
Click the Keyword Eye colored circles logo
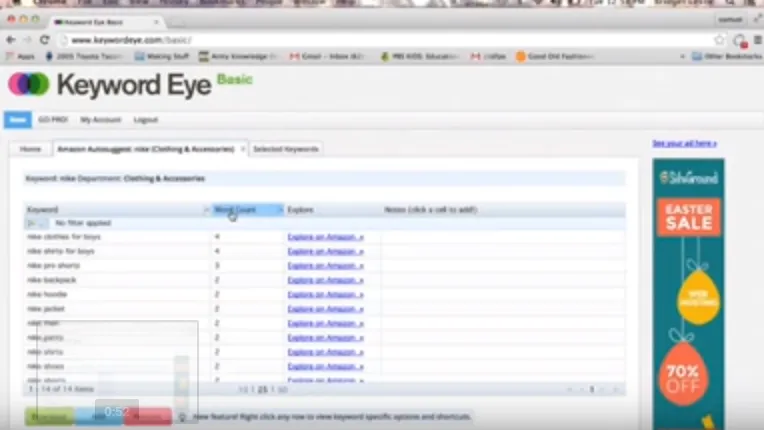click(x=29, y=84)
